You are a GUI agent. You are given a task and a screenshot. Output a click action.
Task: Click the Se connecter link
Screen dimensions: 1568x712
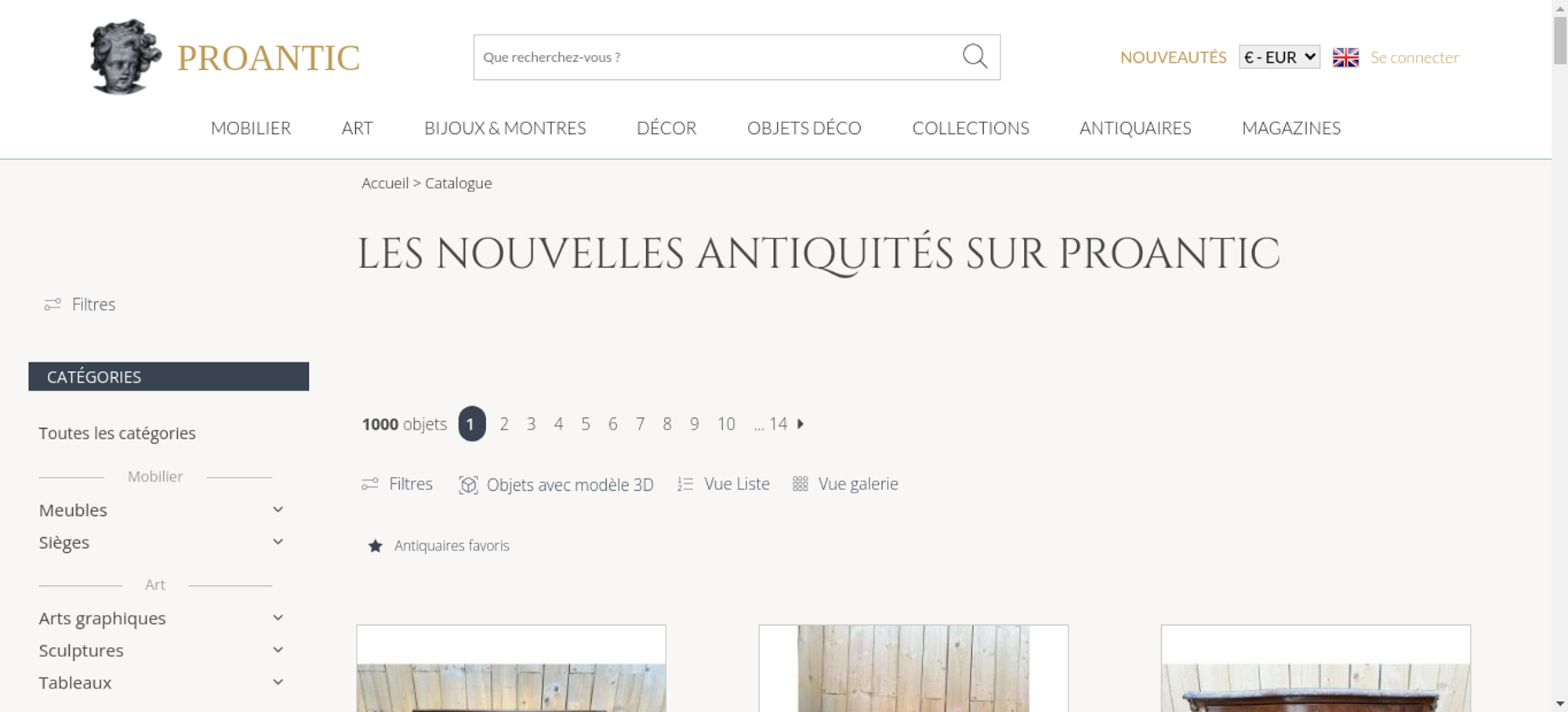[x=1414, y=57]
